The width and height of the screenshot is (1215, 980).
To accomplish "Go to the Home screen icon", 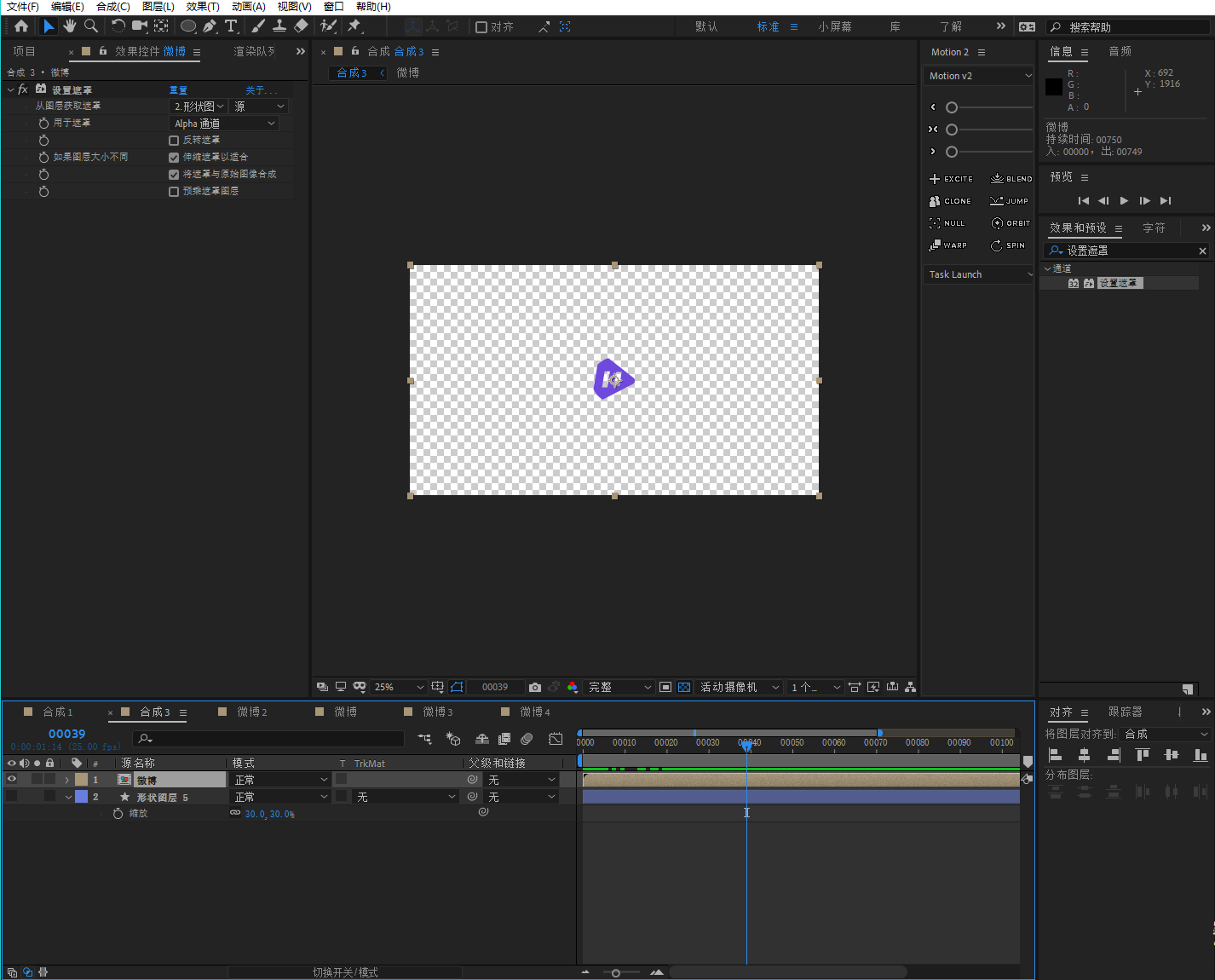I will 21,26.
